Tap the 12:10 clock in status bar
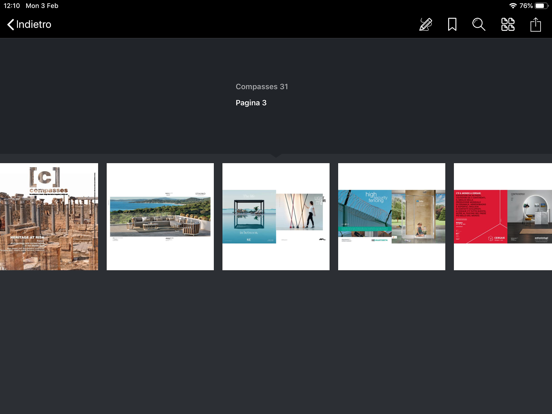 pos(12,6)
